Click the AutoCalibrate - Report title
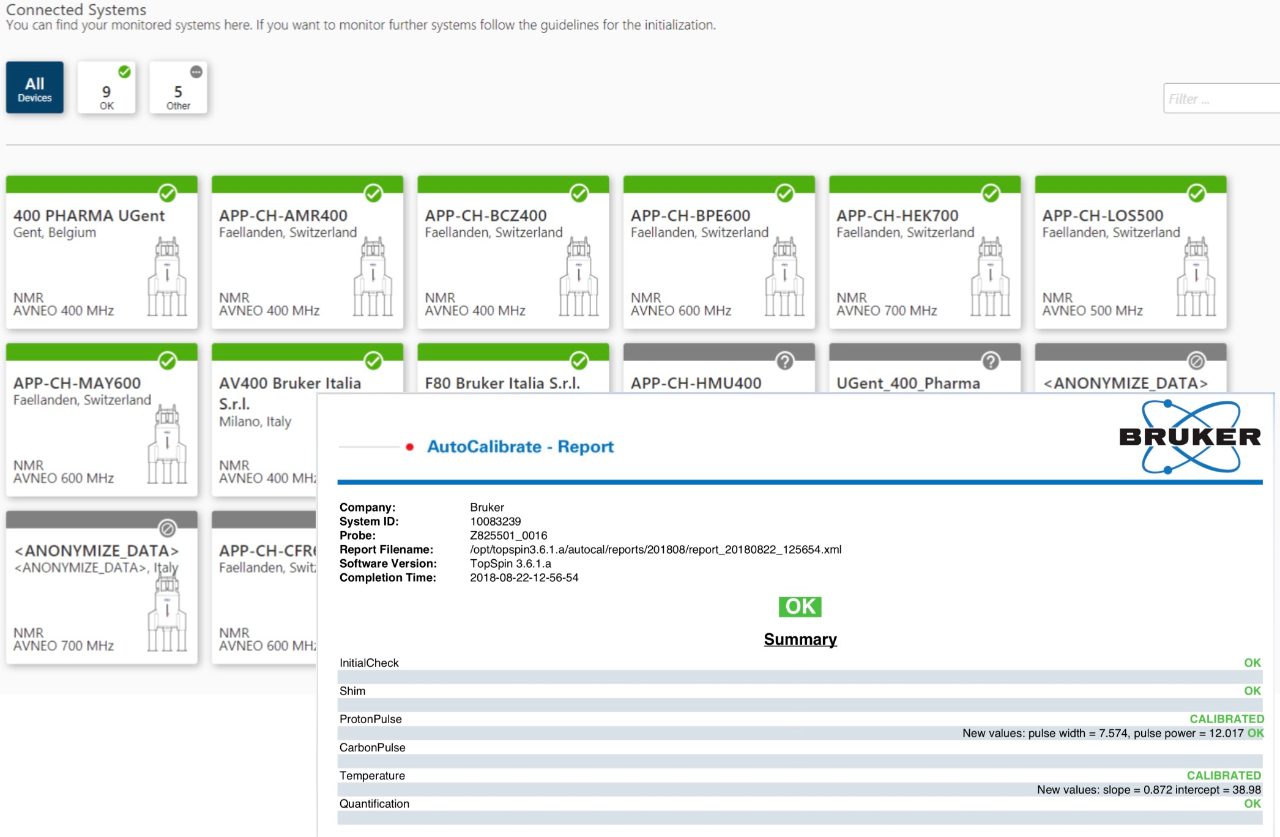The height and width of the screenshot is (837, 1280). 520,447
